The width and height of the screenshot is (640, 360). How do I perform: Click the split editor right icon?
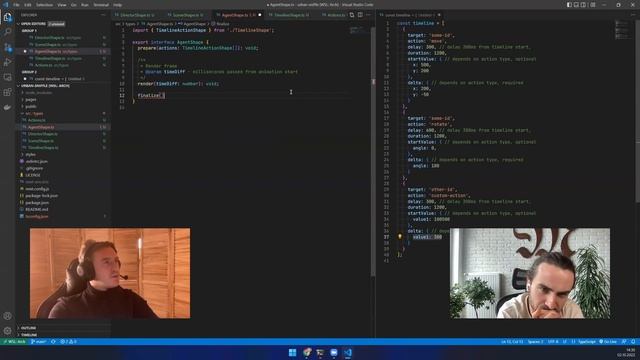coord(360,15)
